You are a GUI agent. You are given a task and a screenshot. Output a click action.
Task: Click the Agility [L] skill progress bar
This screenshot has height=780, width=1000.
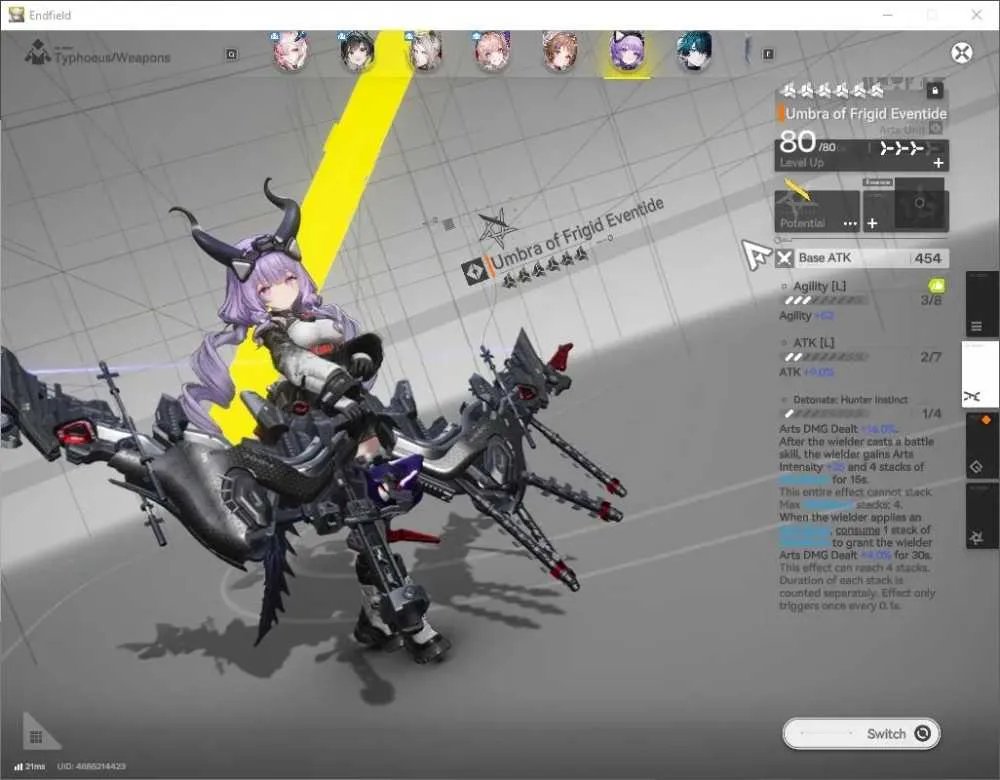point(825,300)
